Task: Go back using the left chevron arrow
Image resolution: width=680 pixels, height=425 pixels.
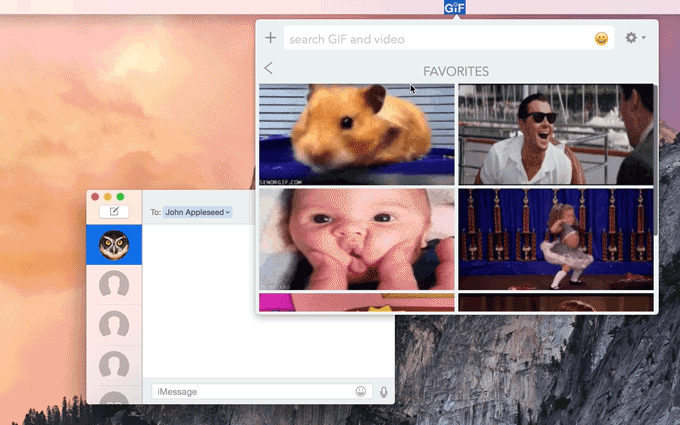Action: click(268, 68)
